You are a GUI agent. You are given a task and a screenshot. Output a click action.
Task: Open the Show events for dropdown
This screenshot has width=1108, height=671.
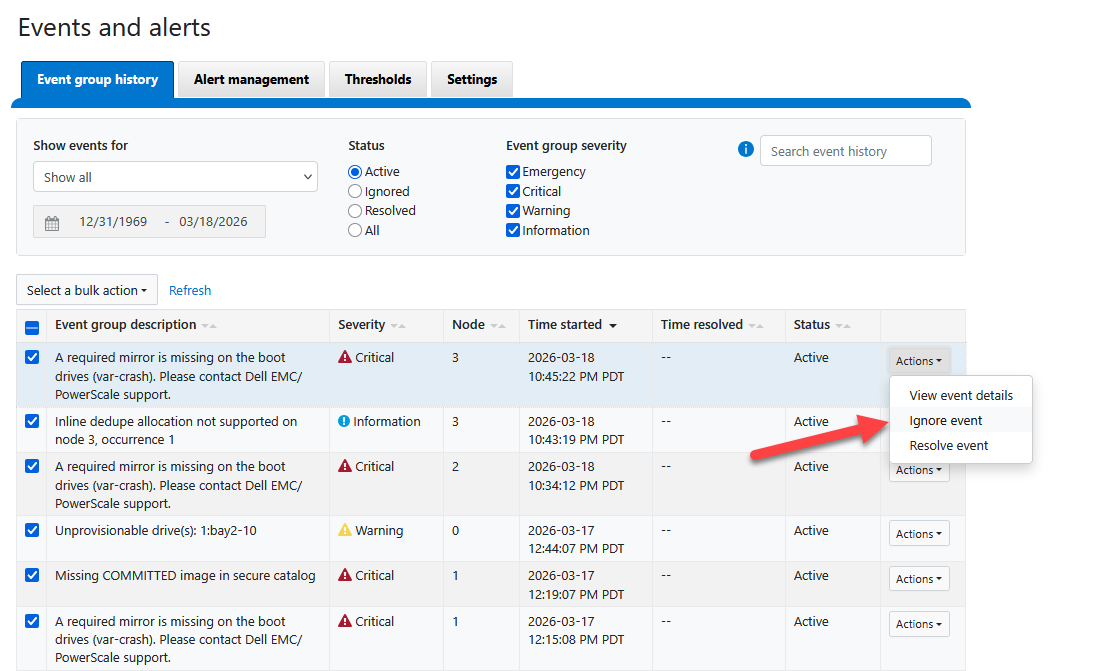[176, 177]
